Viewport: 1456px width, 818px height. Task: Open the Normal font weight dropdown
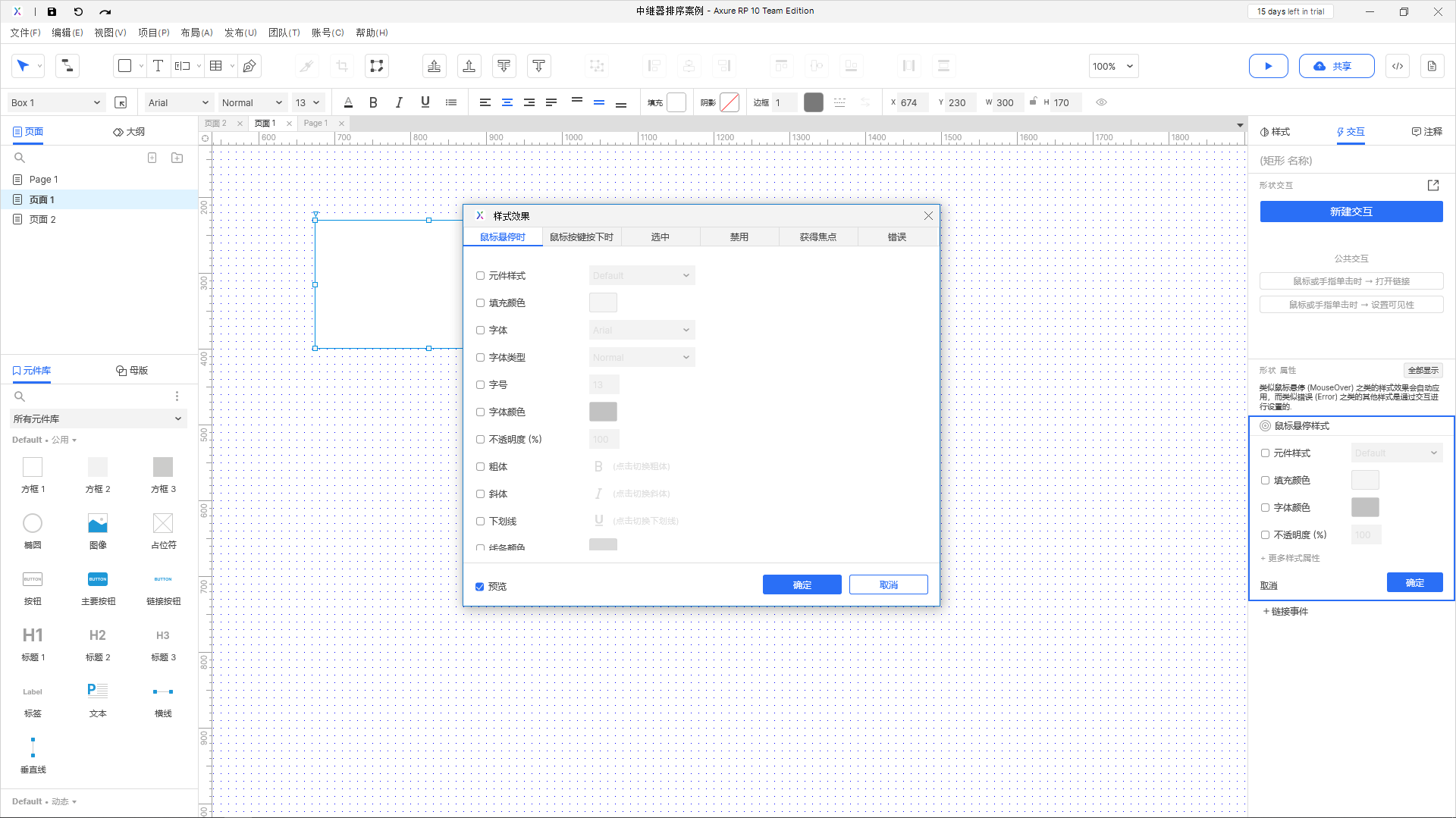pyautogui.click(x=253, y=102)
